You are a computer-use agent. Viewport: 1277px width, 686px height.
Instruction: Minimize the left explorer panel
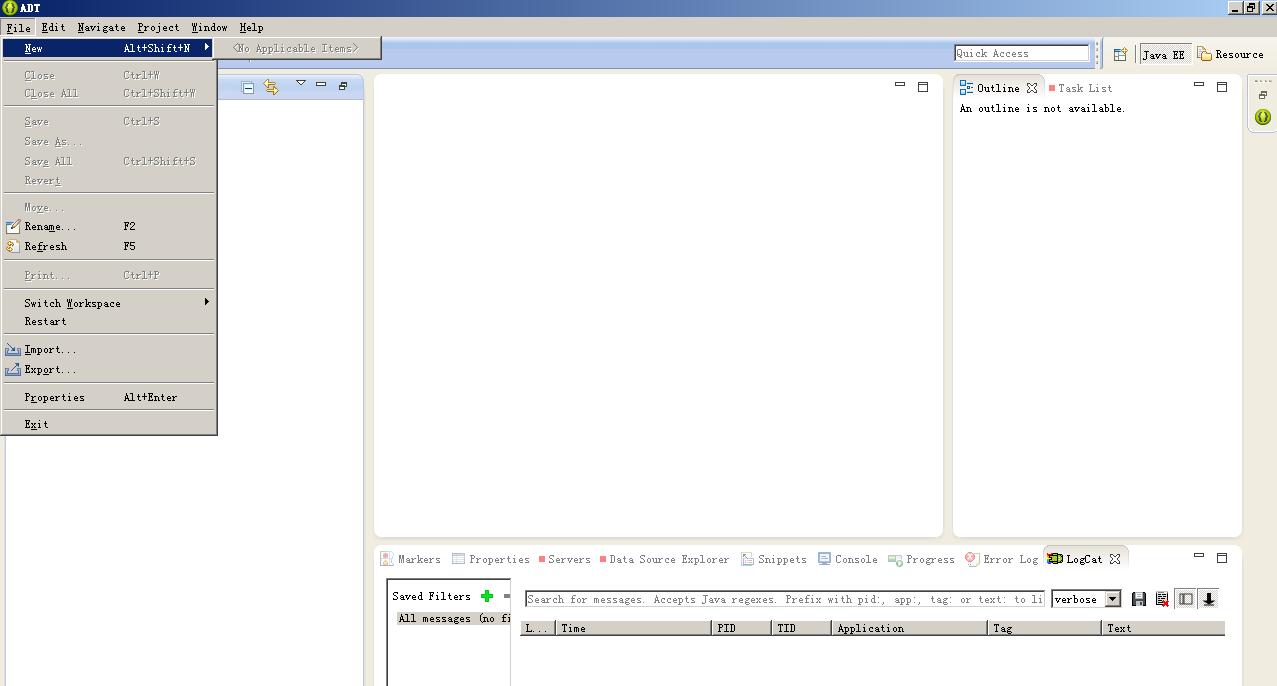[x=321, y=85]
